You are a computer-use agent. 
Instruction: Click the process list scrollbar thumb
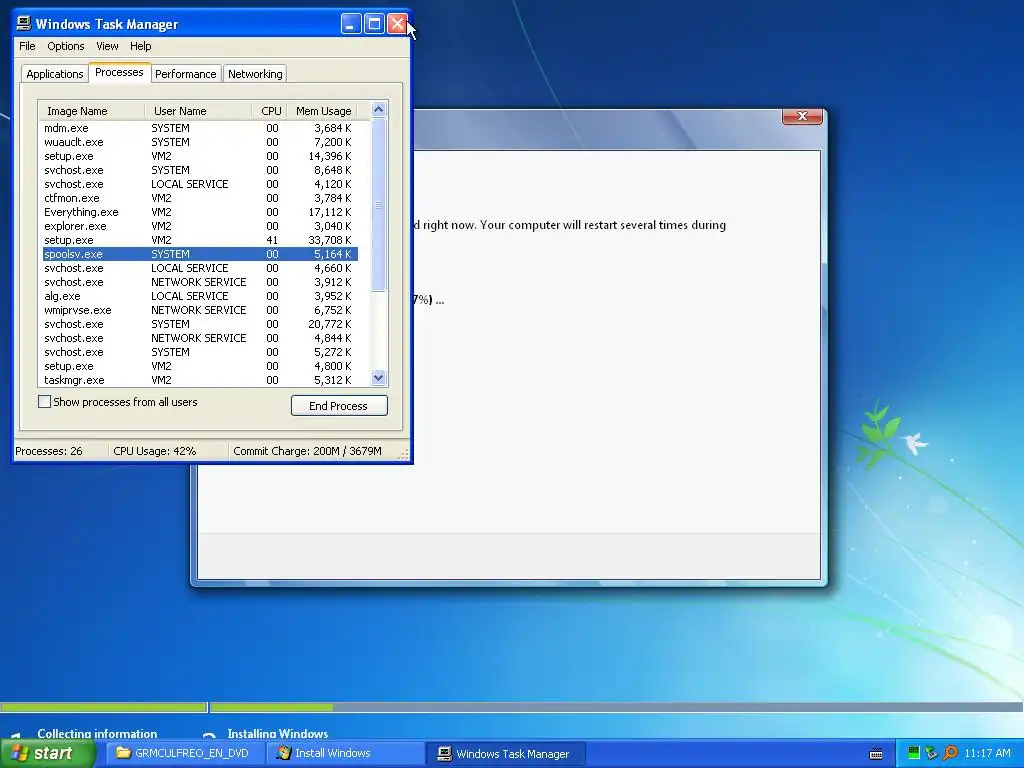tap(379, 204)
